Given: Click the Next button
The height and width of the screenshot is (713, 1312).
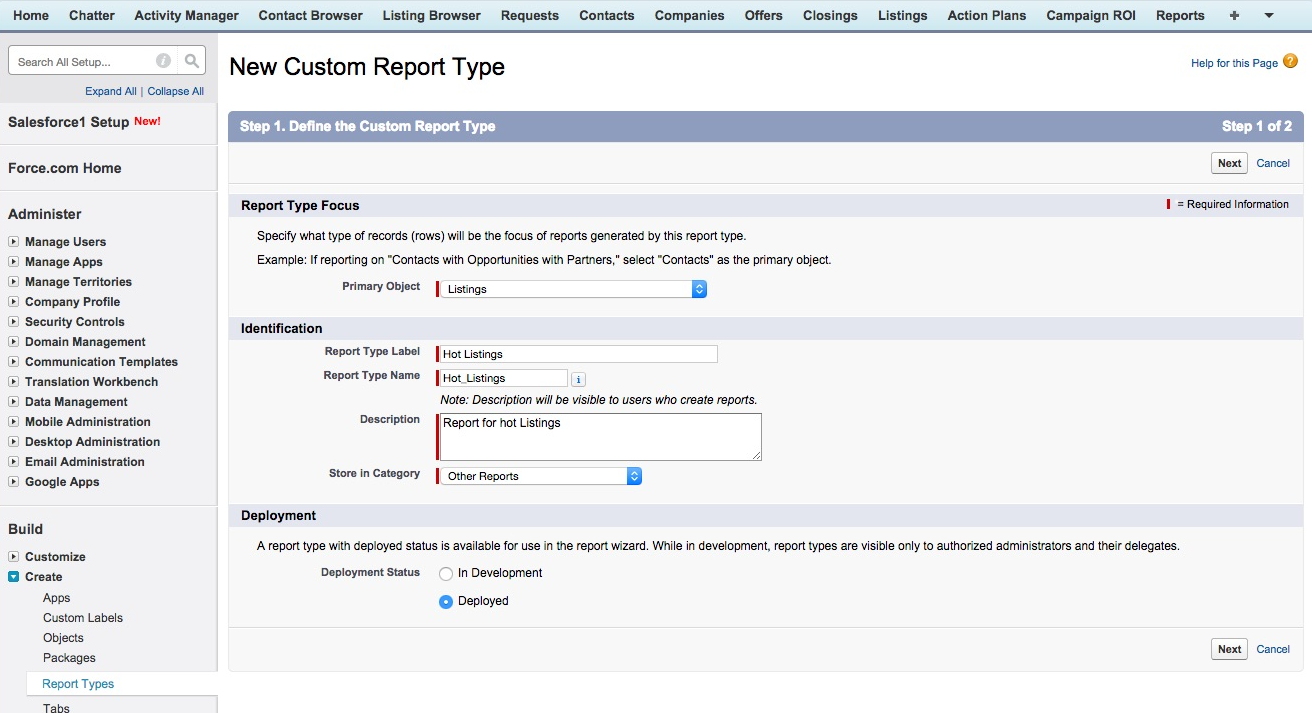Looking at the screenshot, I should tap(1229, 163).
